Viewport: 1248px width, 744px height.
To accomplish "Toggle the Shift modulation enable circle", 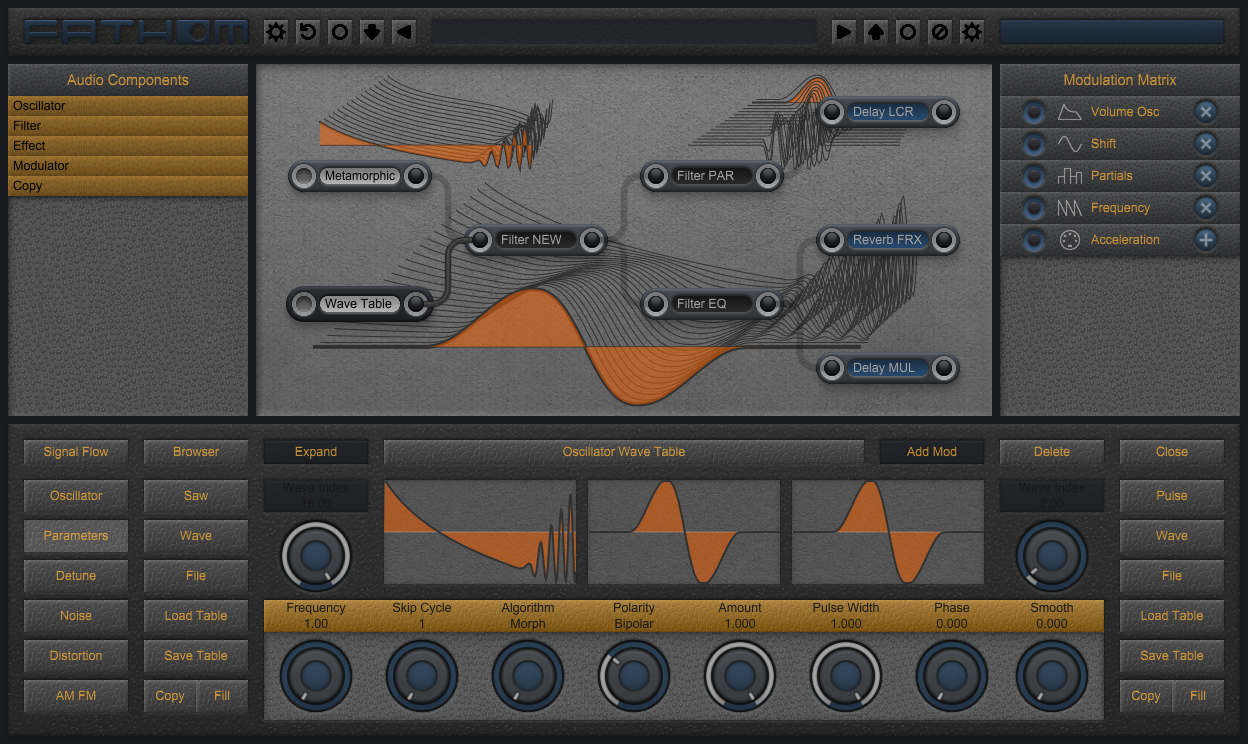I will pos(1034,144).
